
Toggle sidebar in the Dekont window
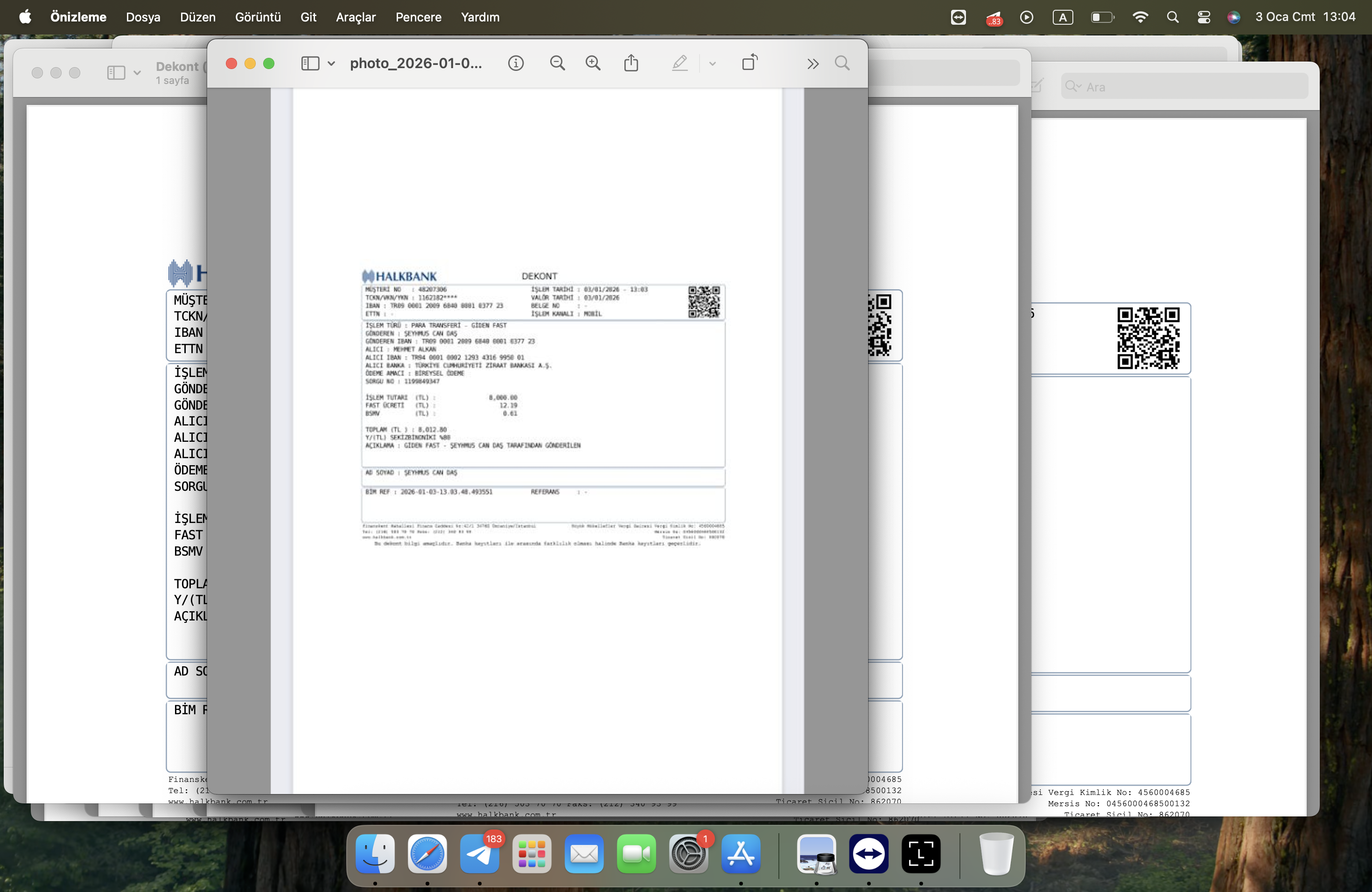(116, 73)
